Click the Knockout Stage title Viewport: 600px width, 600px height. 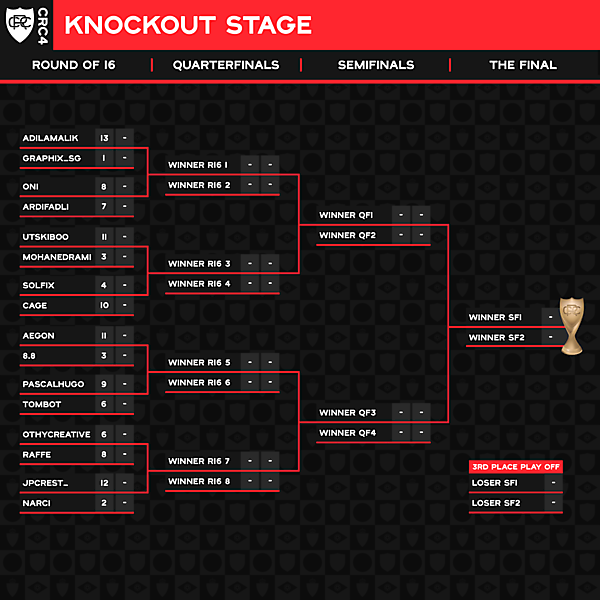point(188,25)
